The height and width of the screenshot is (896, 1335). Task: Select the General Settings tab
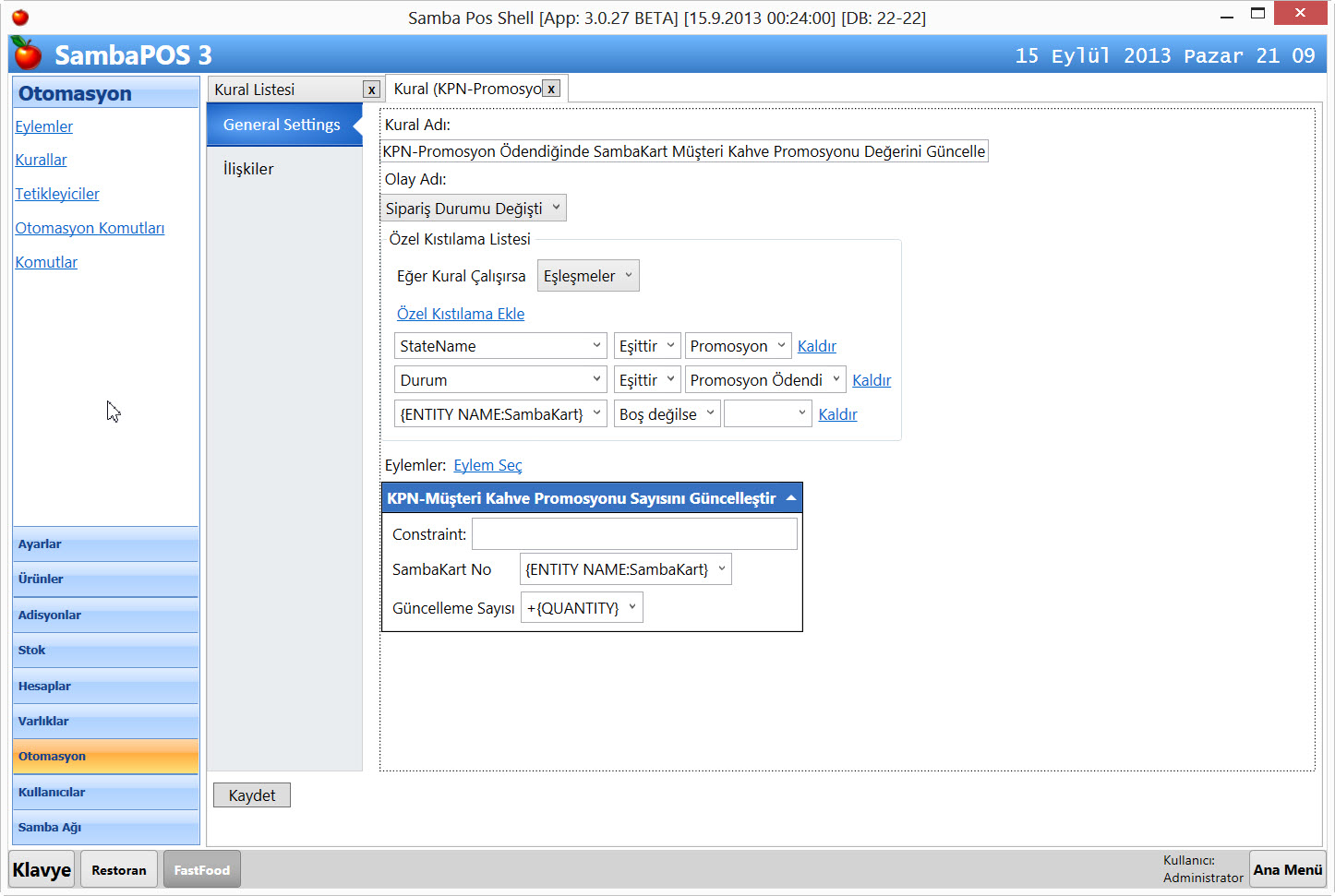point(282,125)
